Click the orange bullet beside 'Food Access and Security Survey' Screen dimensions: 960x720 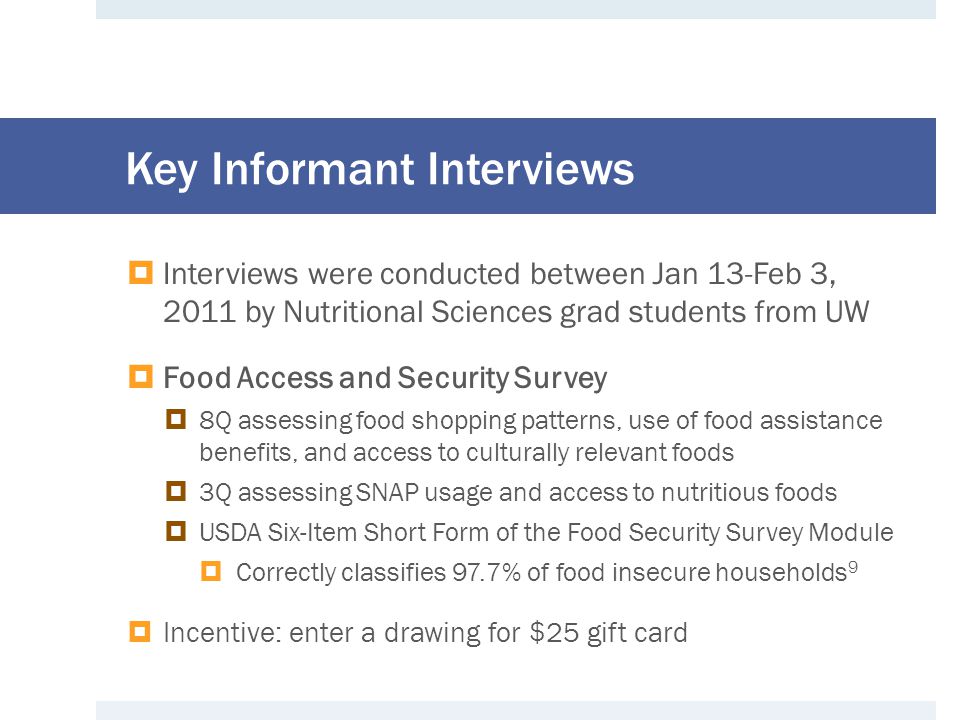140,377
